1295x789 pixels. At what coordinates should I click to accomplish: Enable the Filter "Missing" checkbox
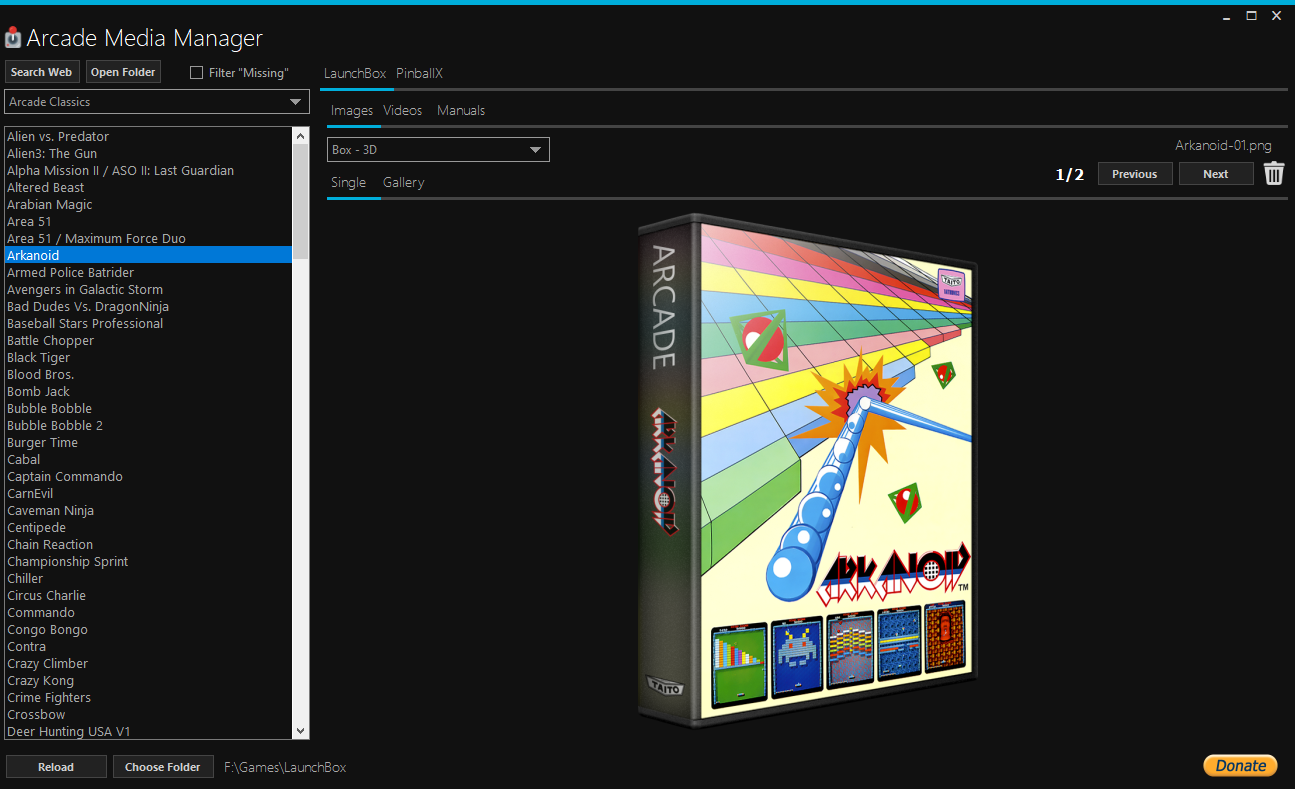pos(196,72)
